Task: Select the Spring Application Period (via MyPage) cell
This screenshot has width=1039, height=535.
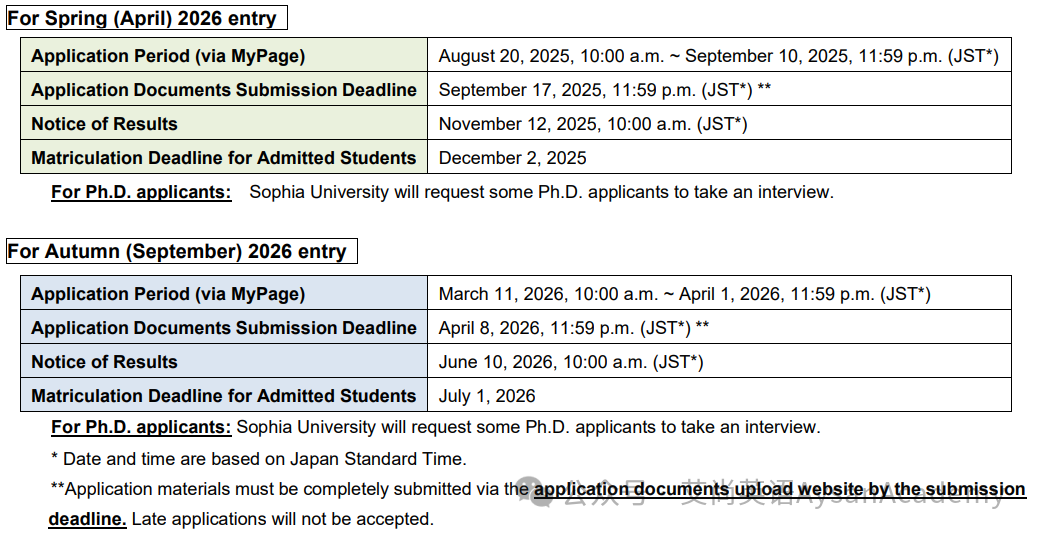Action: pyautogui.click(x=224, y=55)
